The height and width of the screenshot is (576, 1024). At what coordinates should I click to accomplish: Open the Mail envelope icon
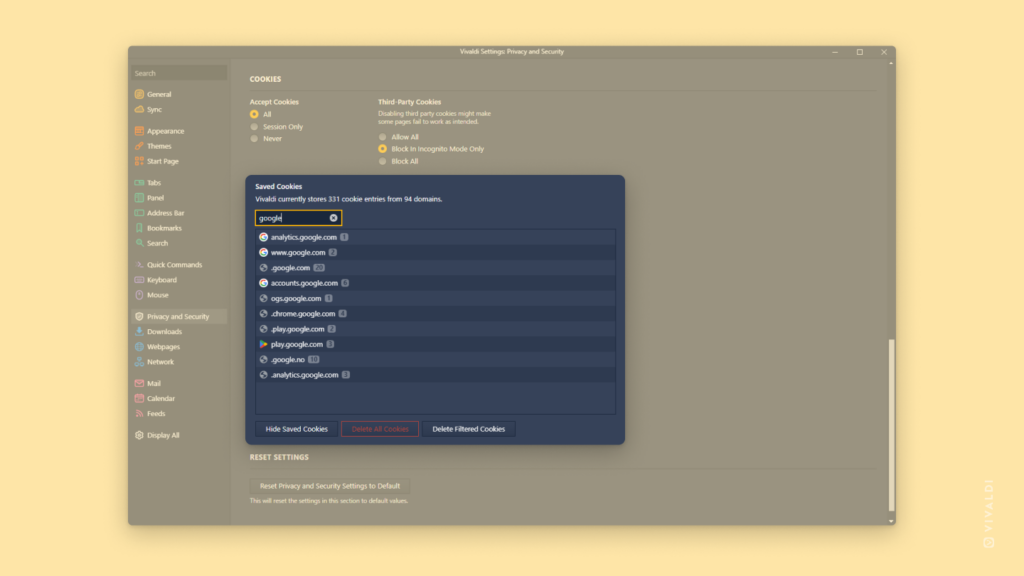tap(139, 383)
